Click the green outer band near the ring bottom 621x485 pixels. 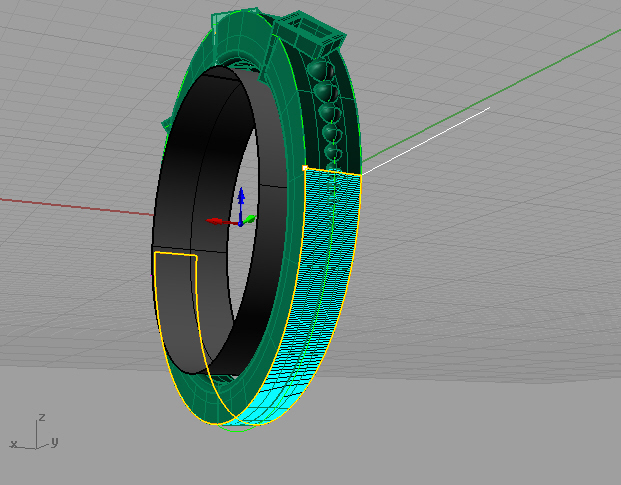(225, 398)
